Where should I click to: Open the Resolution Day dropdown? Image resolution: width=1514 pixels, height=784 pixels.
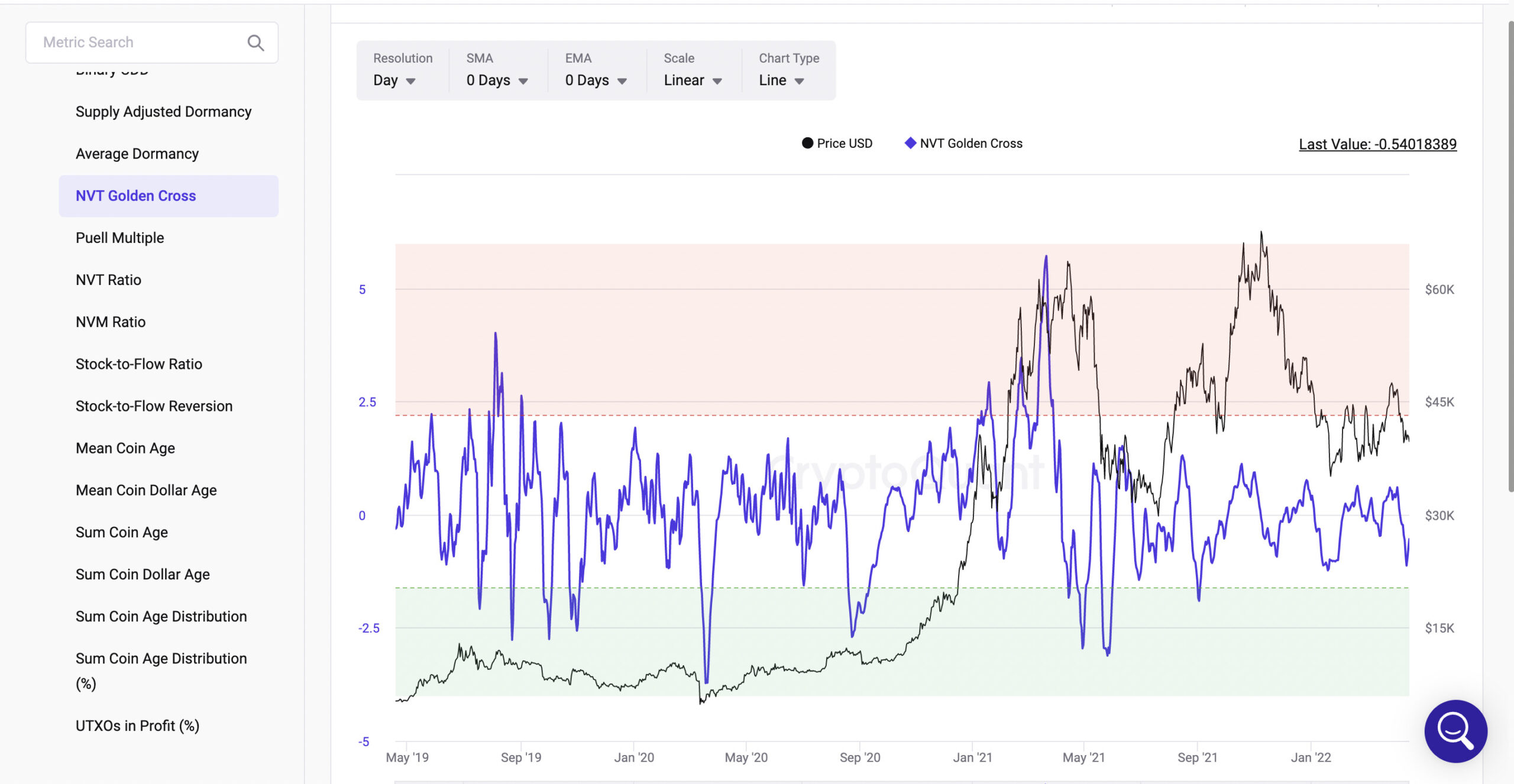(x=395, y=80)
